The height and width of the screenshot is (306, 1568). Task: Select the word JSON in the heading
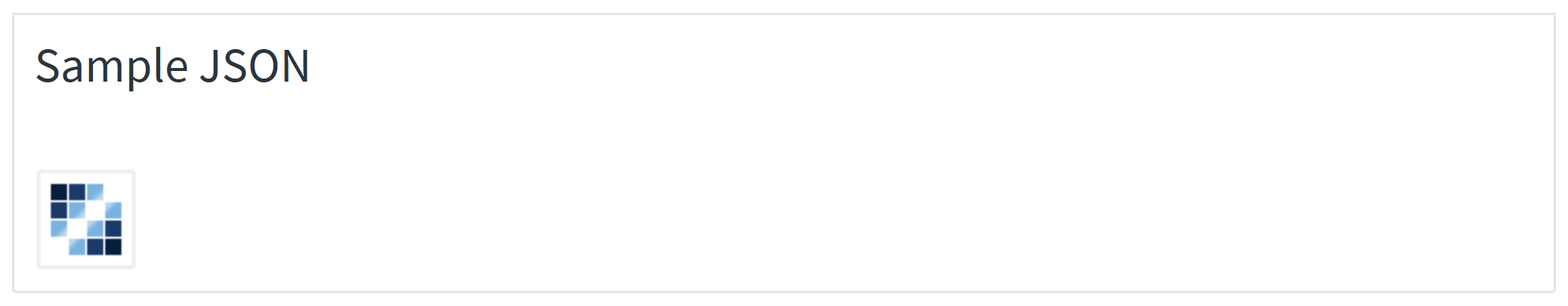[x=255, y=66]
